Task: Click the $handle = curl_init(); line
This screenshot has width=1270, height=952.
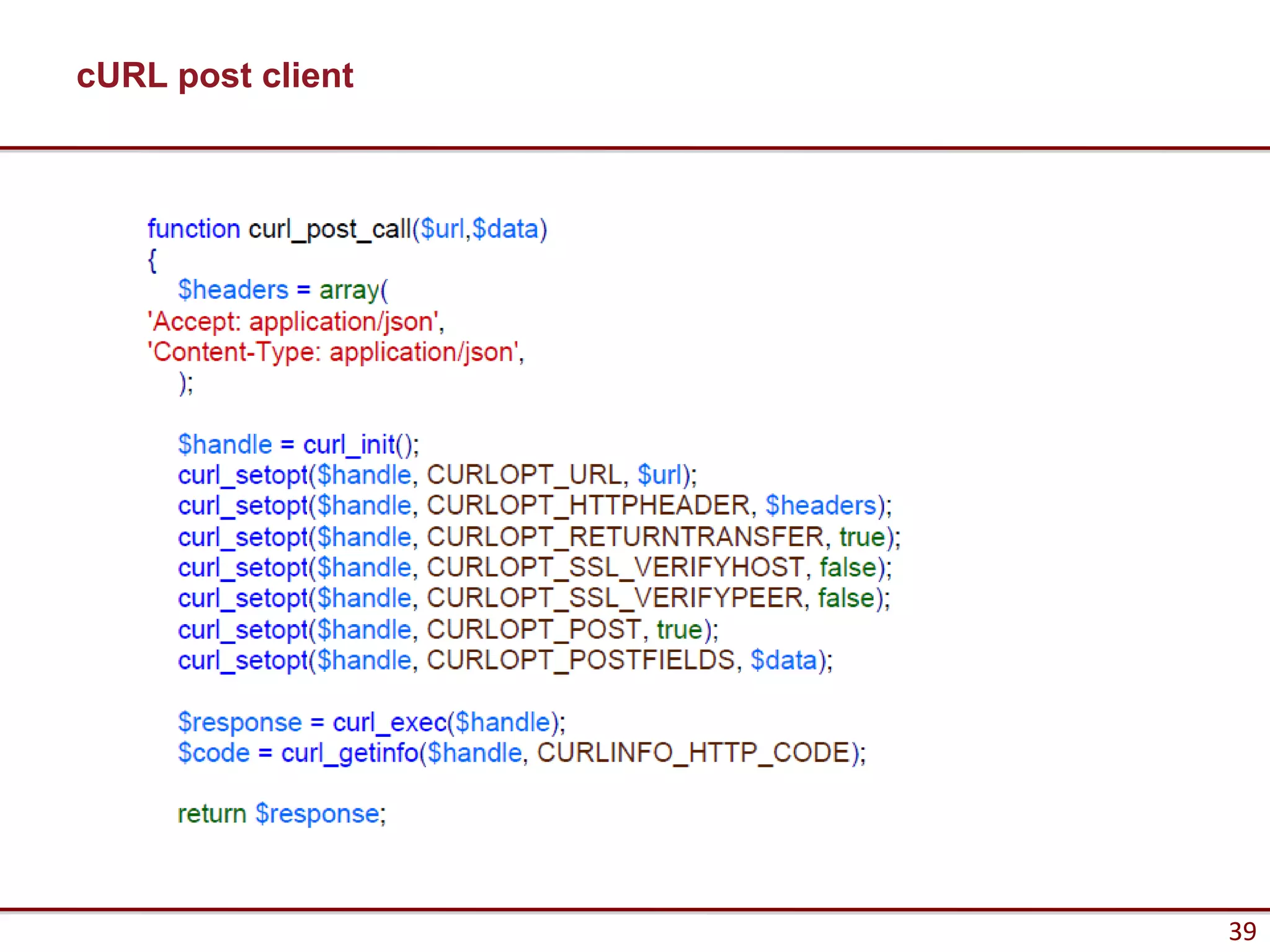Action: click(x=298, y=444)
